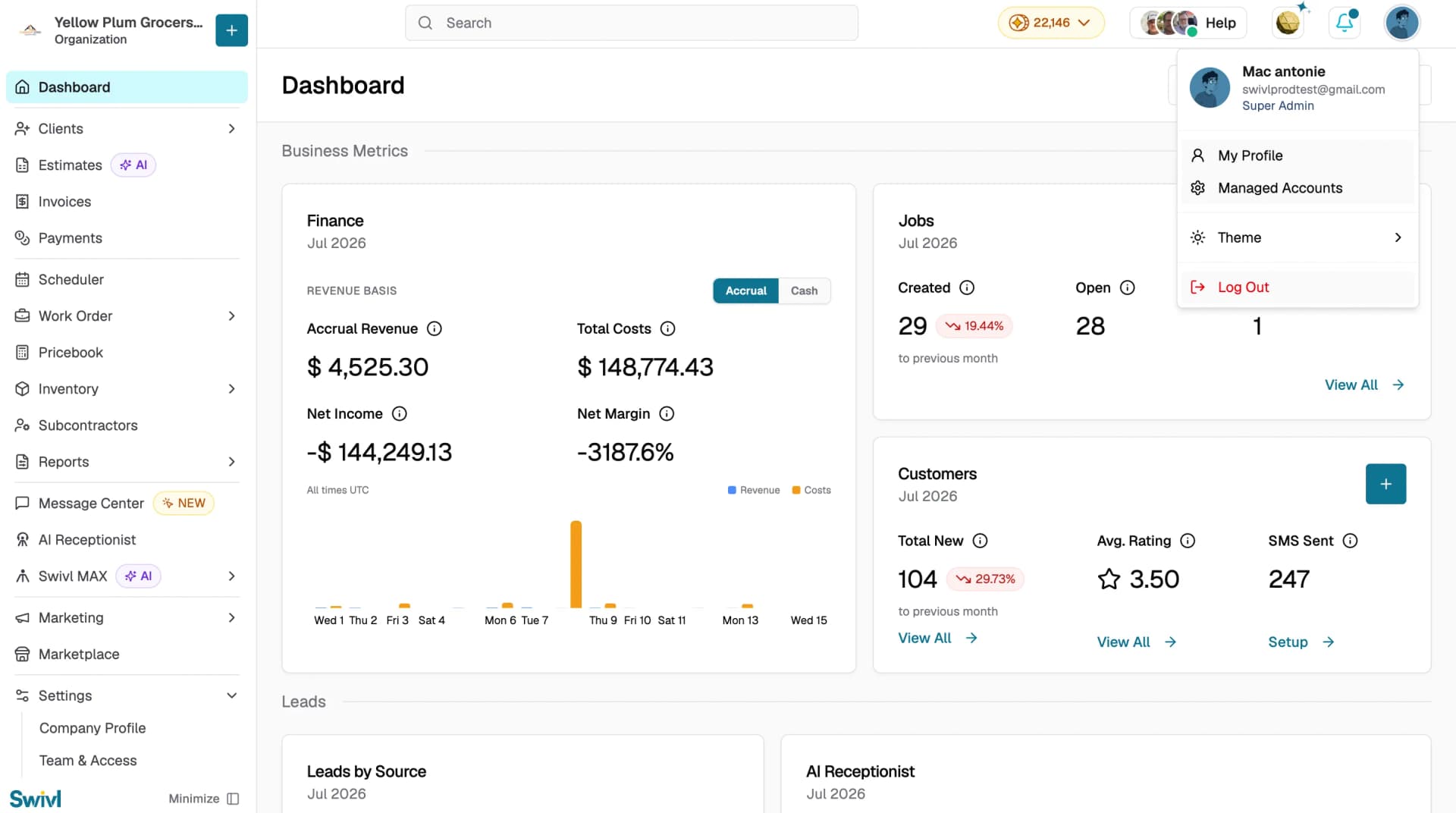Viewport: 1456px width, 813px height.
Task: Click the blue Revenue legend swatch
Action: coord(732,490)
